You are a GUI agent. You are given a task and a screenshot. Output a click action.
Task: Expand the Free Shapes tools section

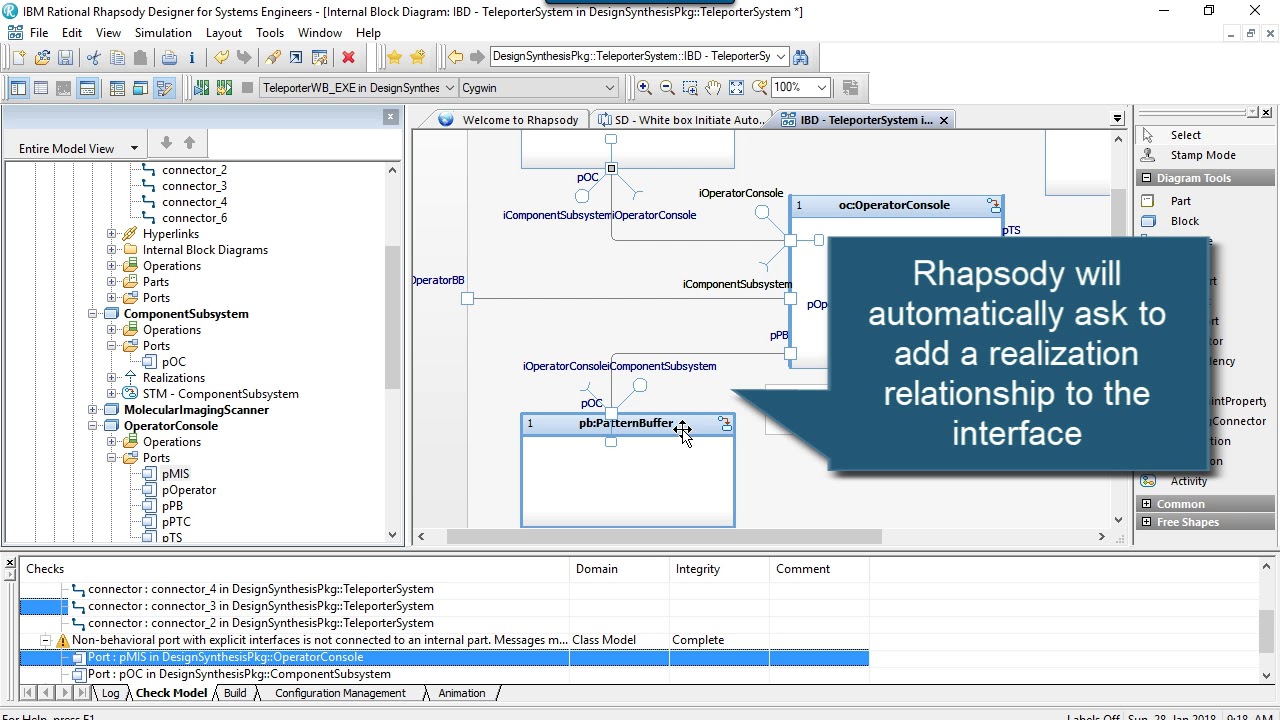[1146, 522]
